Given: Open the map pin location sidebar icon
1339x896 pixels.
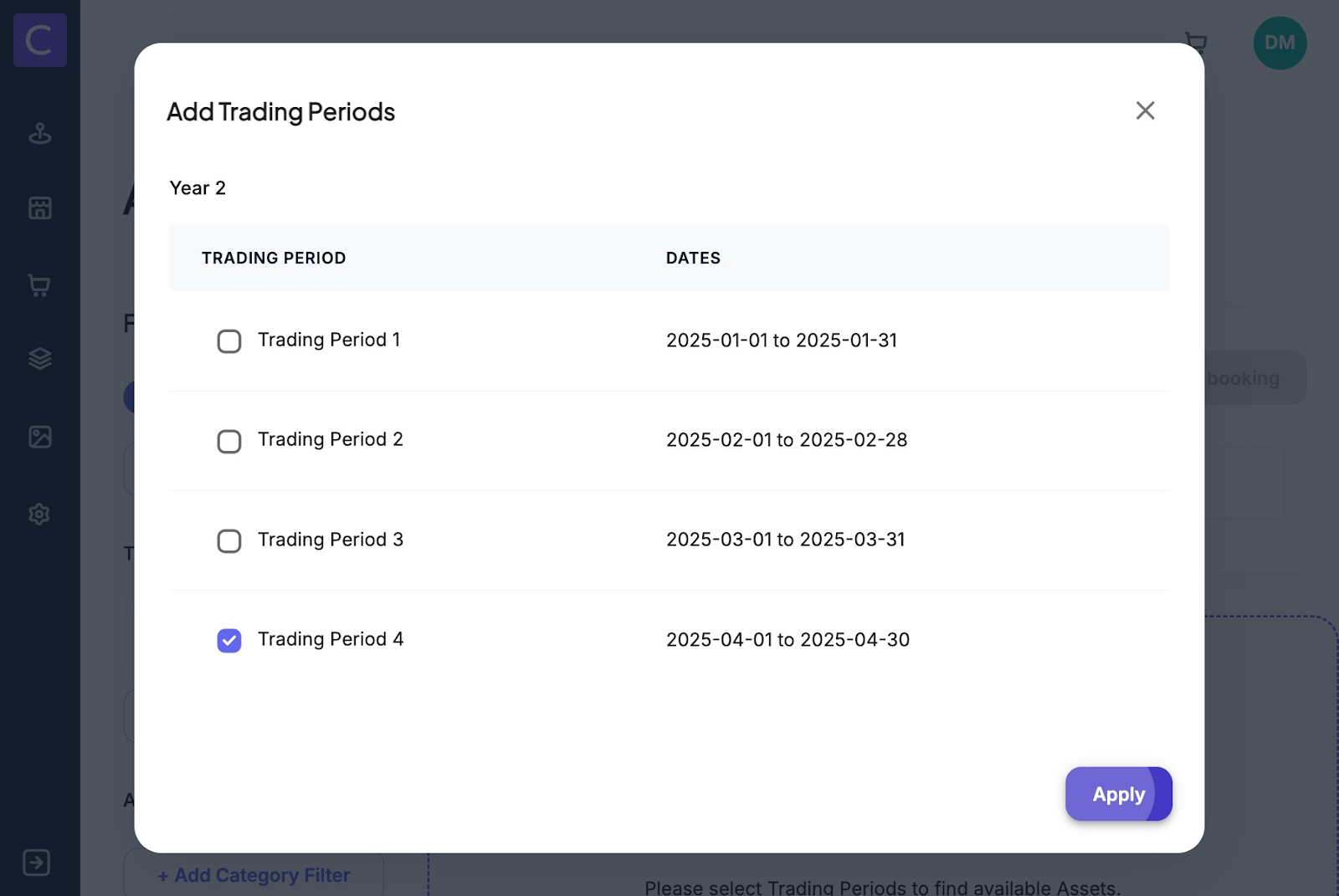Looking at the screenshot, I should [39, 133].
